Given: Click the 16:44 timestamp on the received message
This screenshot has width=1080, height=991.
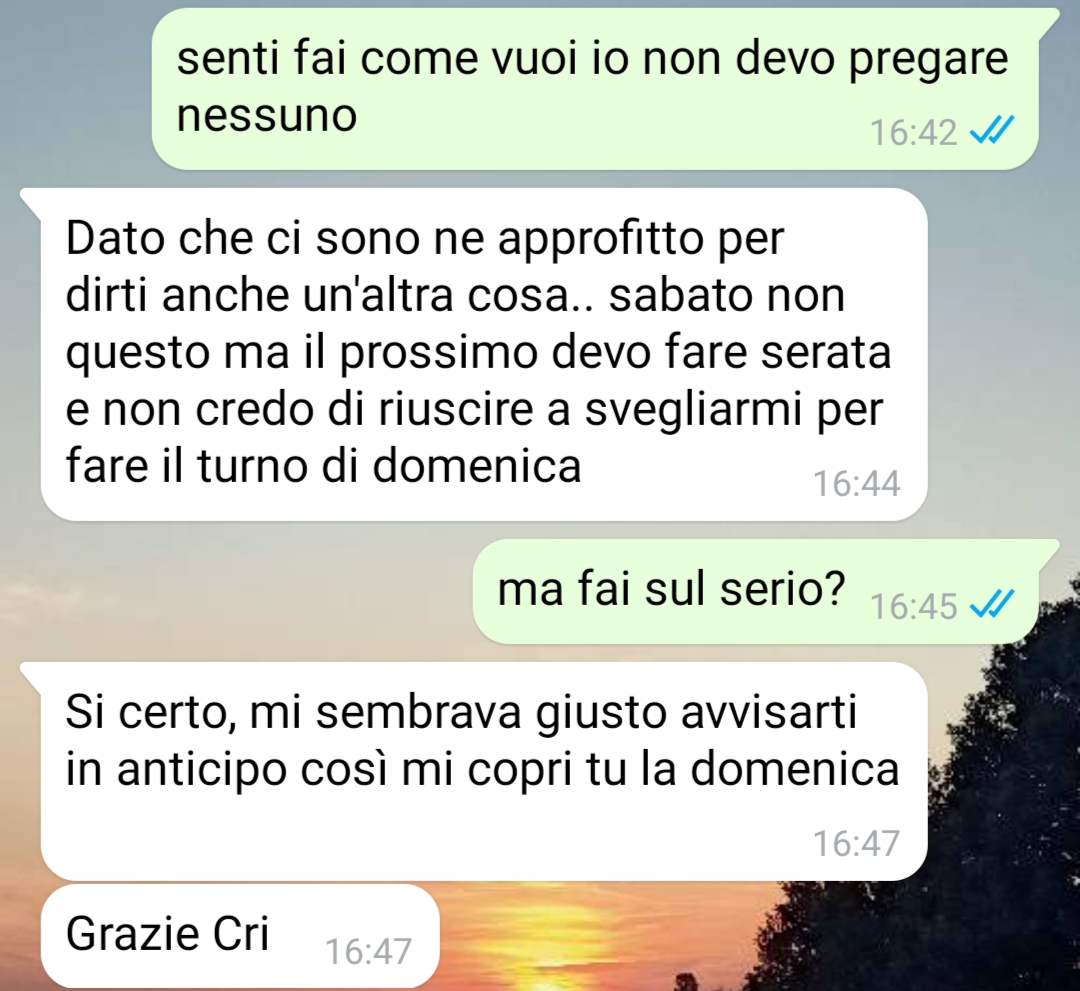Looking at the screenshot, I should (856, 483).
